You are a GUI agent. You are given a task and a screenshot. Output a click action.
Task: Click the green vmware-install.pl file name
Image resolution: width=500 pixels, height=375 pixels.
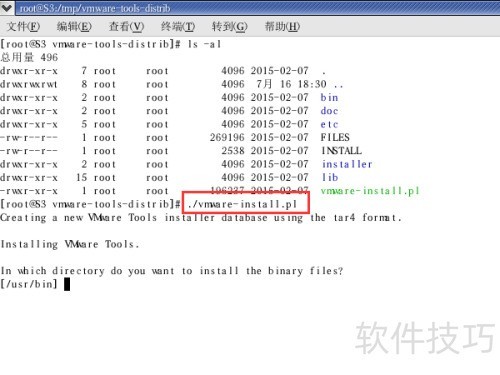(x=370, y=191)
